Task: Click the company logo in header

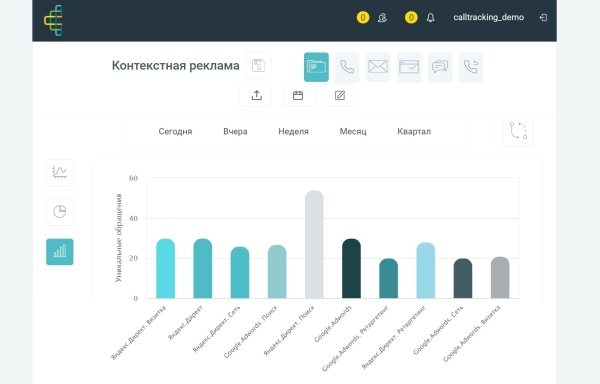Action: 53,20
